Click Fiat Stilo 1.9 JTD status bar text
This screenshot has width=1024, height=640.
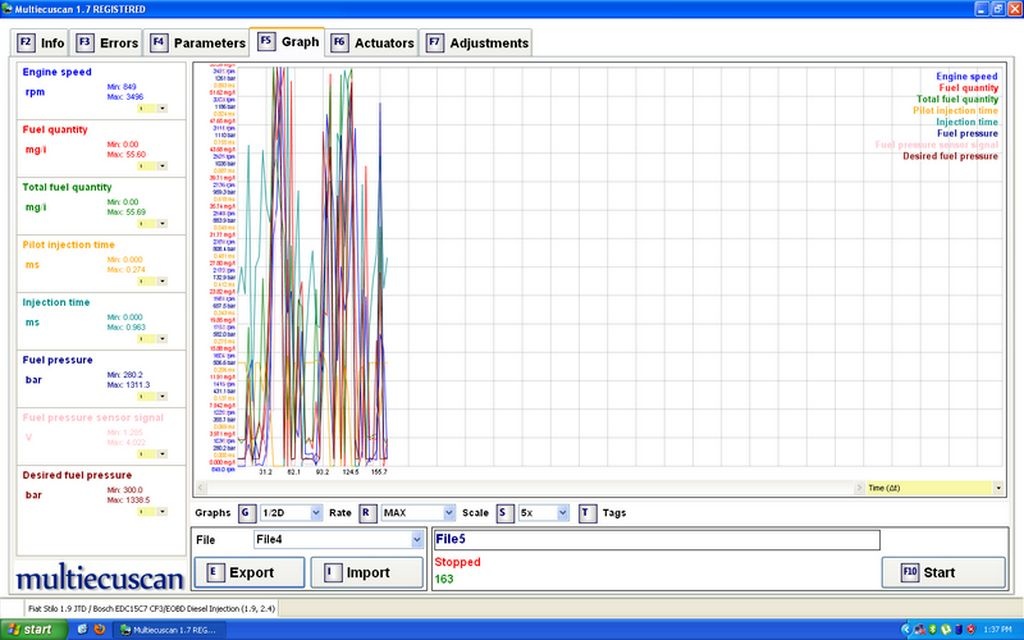(152, 608)
